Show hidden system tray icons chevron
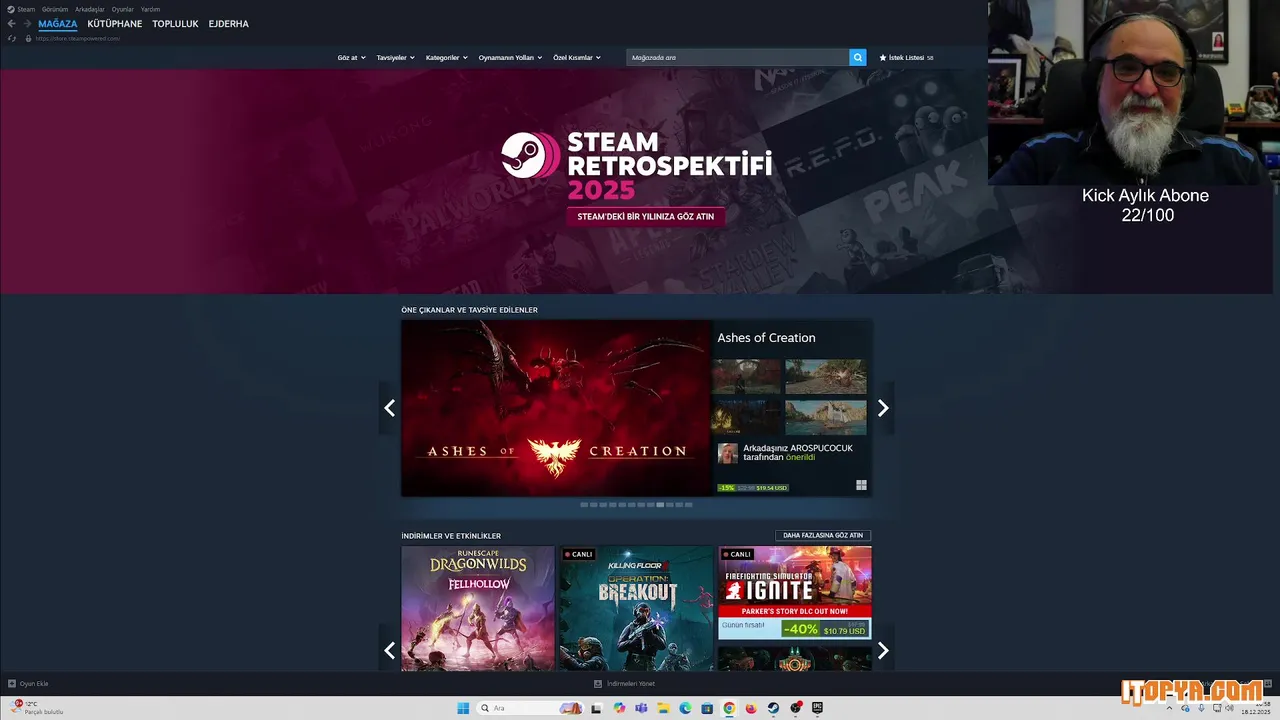The image size is (1280, 720). 1170,708
